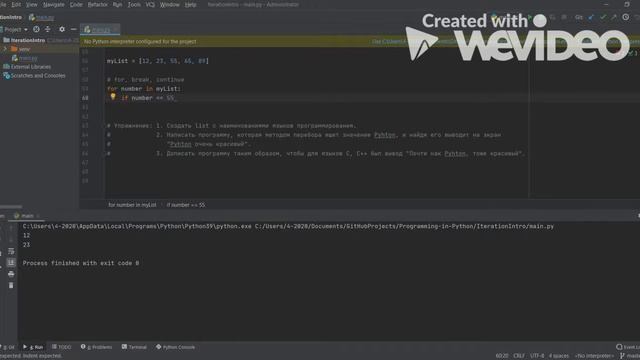640x360 pixels.
Task: Click the trash clear-all icon in Run toolbar
Action: click(x=11, y=285)
